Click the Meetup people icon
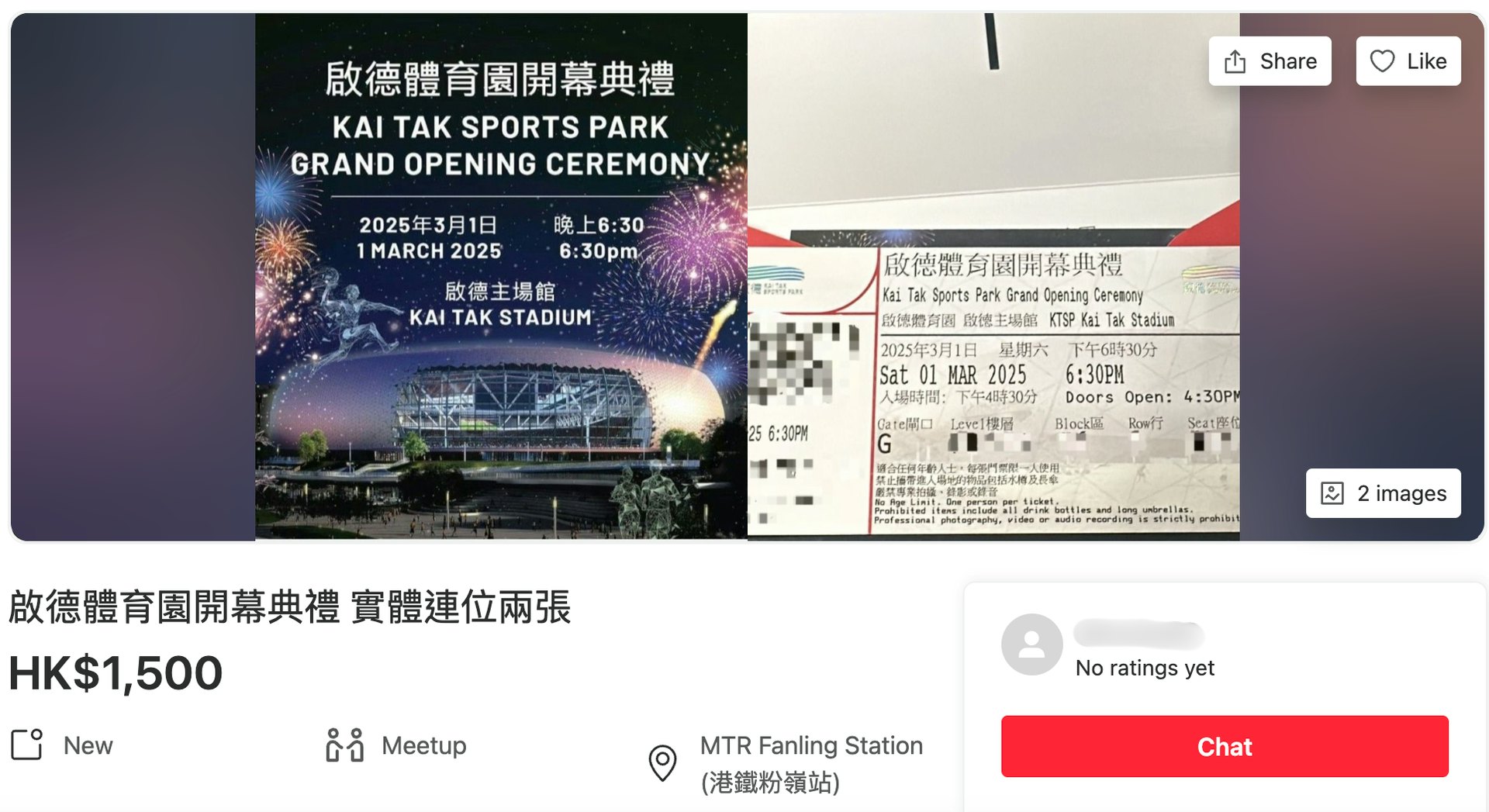Image resolution: width=1489 pixels, height=812 pixels. [x=345, y=745]
